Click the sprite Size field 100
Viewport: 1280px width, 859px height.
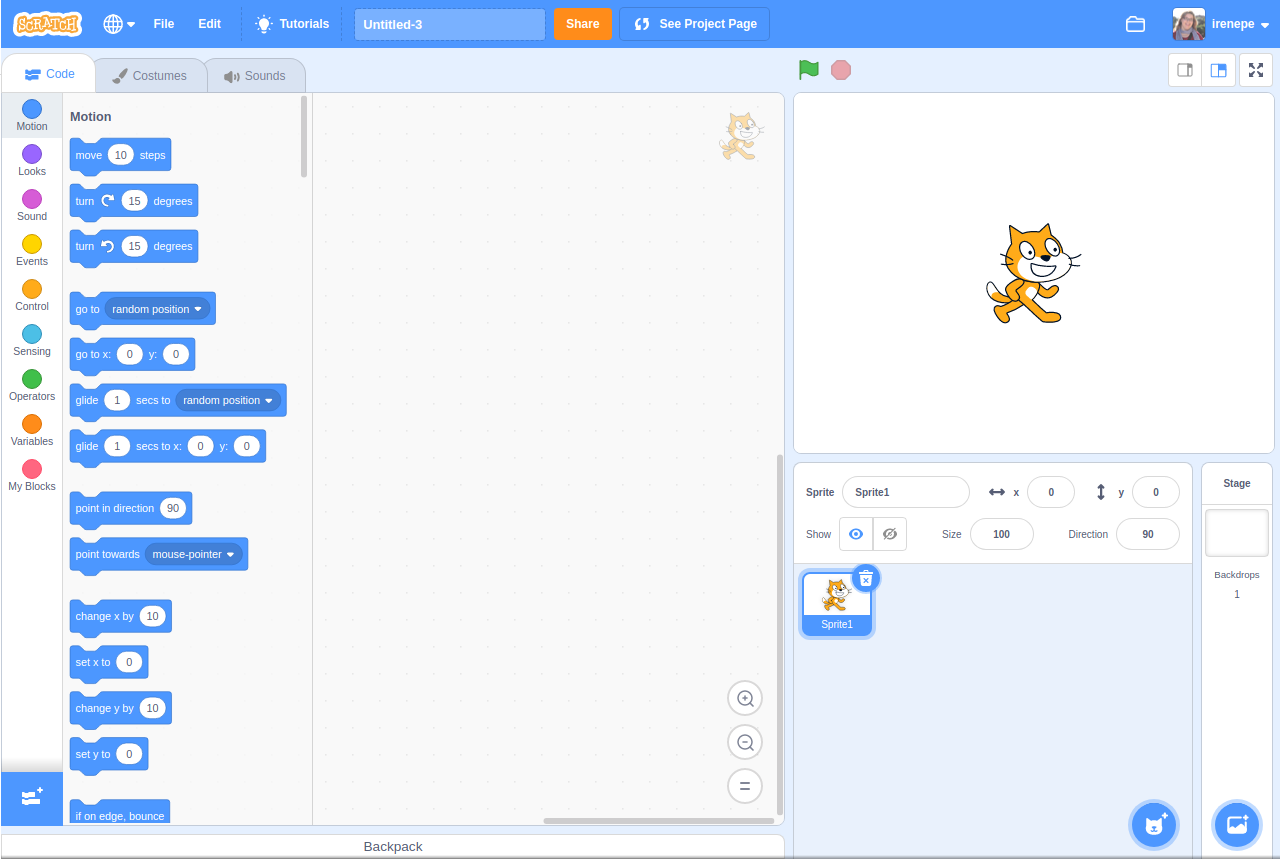coord(1002,534)
